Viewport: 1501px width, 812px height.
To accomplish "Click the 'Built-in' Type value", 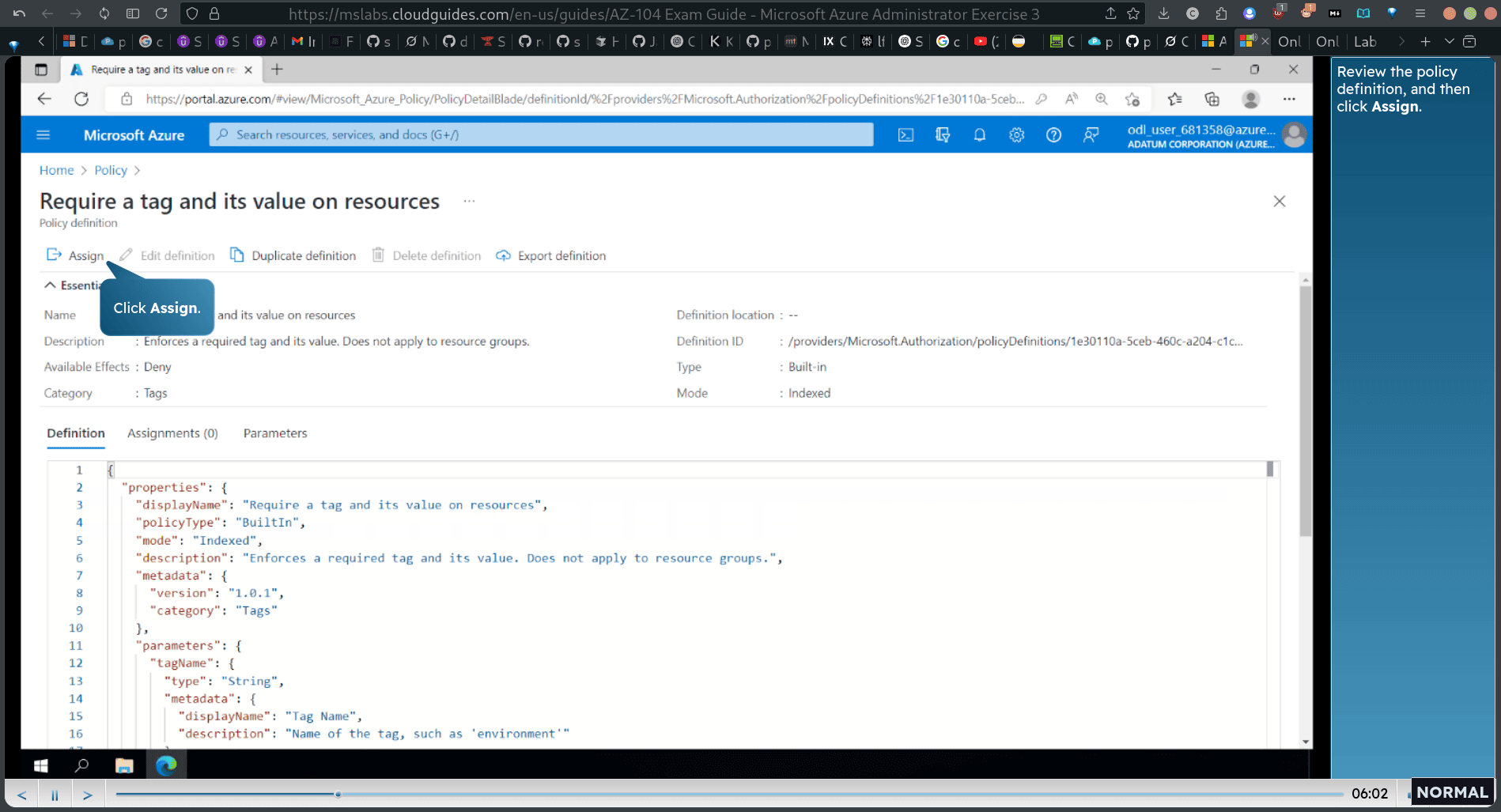I will (x=807, y=367).
